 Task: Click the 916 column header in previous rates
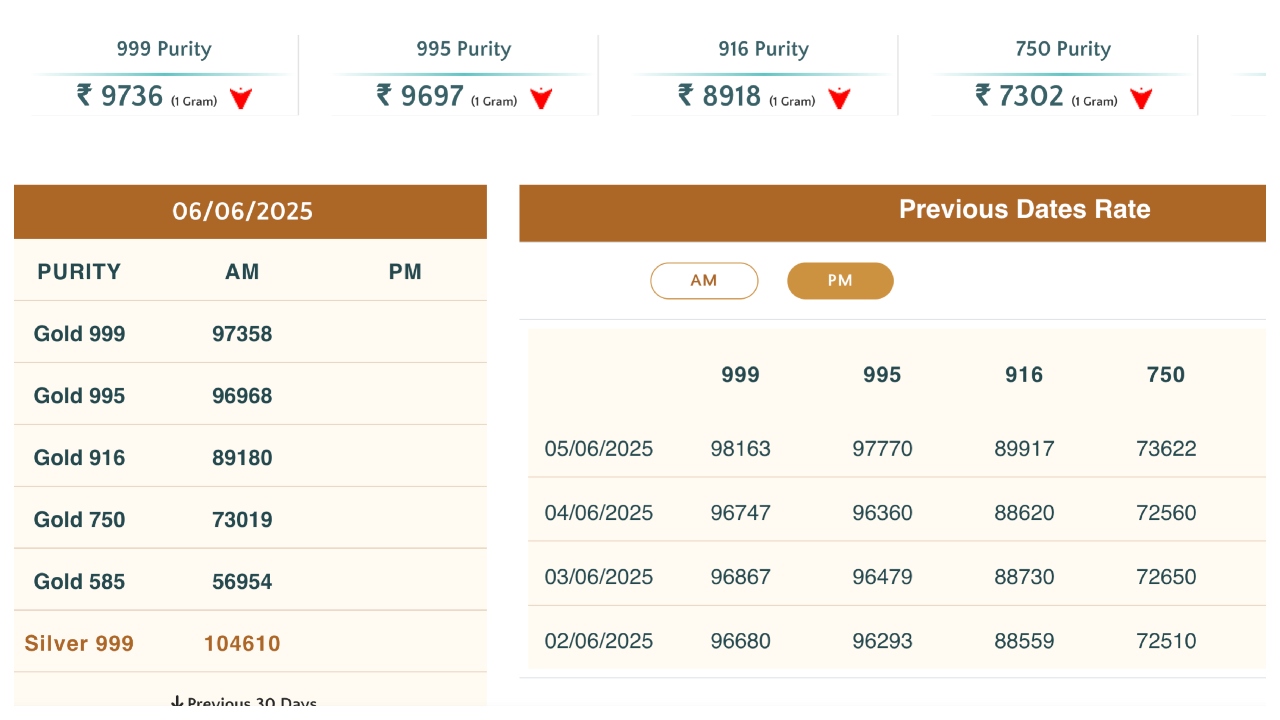coord(1024,375)
